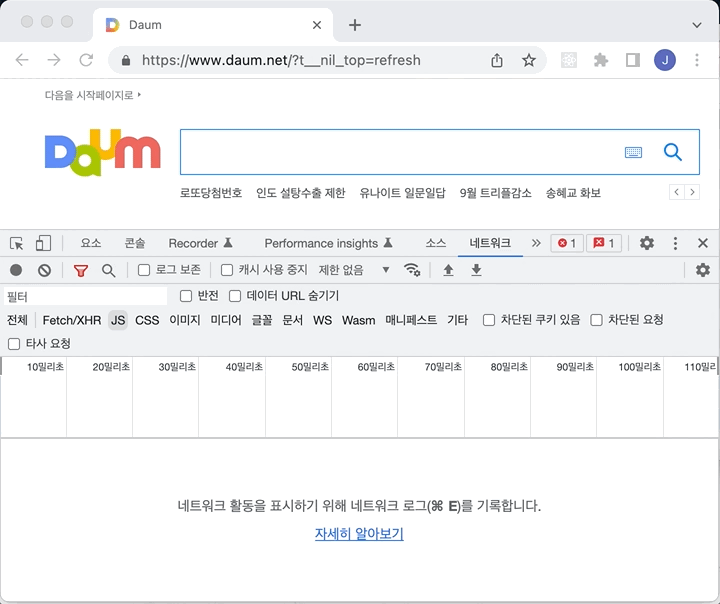Click the address bar URL
The height and width of the screenshot is (604, 720).
[281, 60]
